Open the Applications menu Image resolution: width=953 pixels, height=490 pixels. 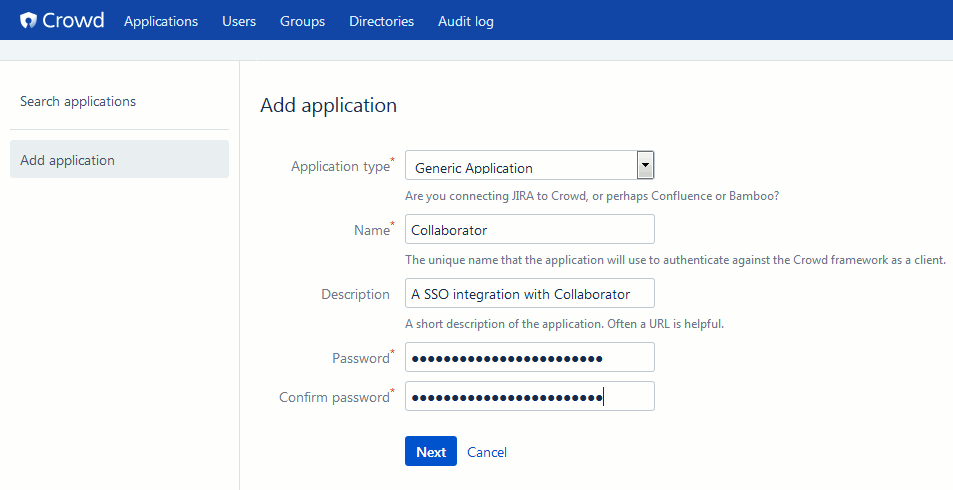[161, 21]
